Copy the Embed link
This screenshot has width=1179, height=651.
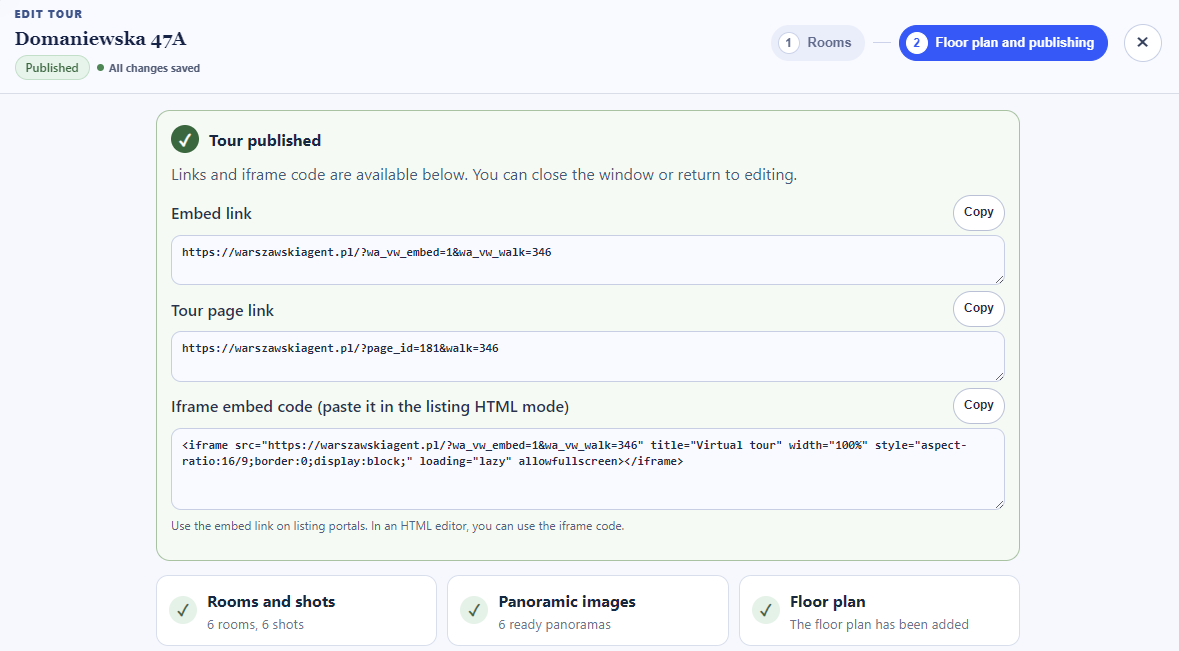[x=978, y=213]
